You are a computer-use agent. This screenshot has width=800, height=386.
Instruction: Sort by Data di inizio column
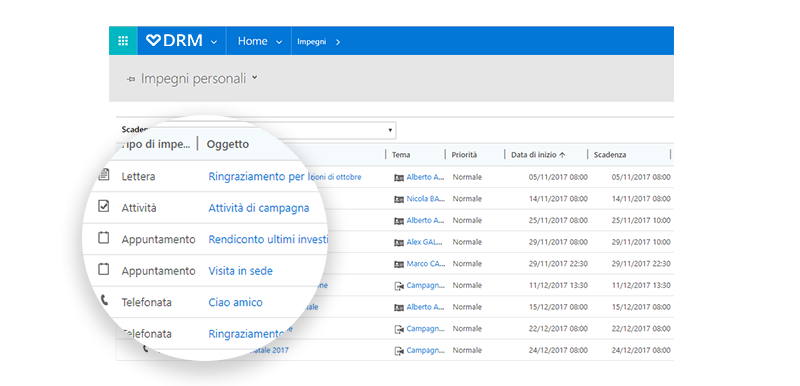(x=538, y=155)
